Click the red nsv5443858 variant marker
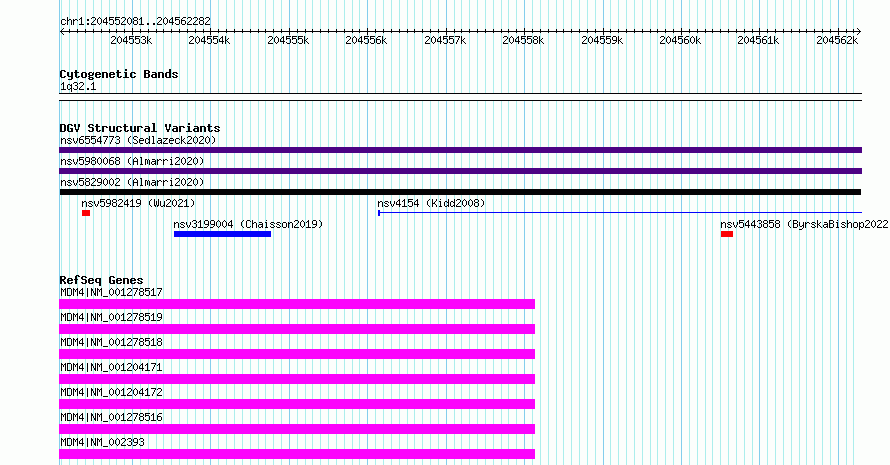 tap(727, 234)
